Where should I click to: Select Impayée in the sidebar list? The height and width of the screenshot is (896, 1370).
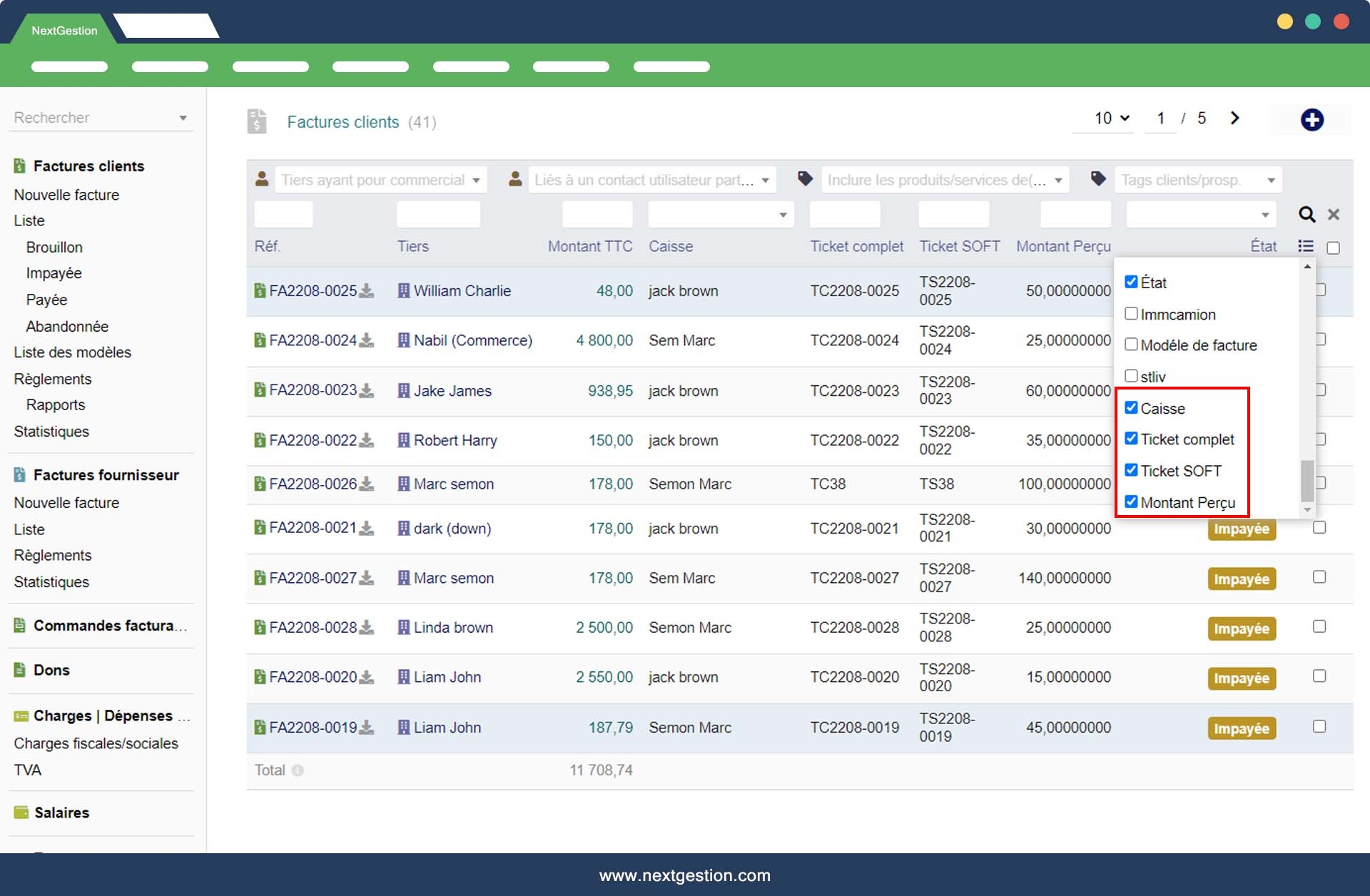click(x=54, y=273)
